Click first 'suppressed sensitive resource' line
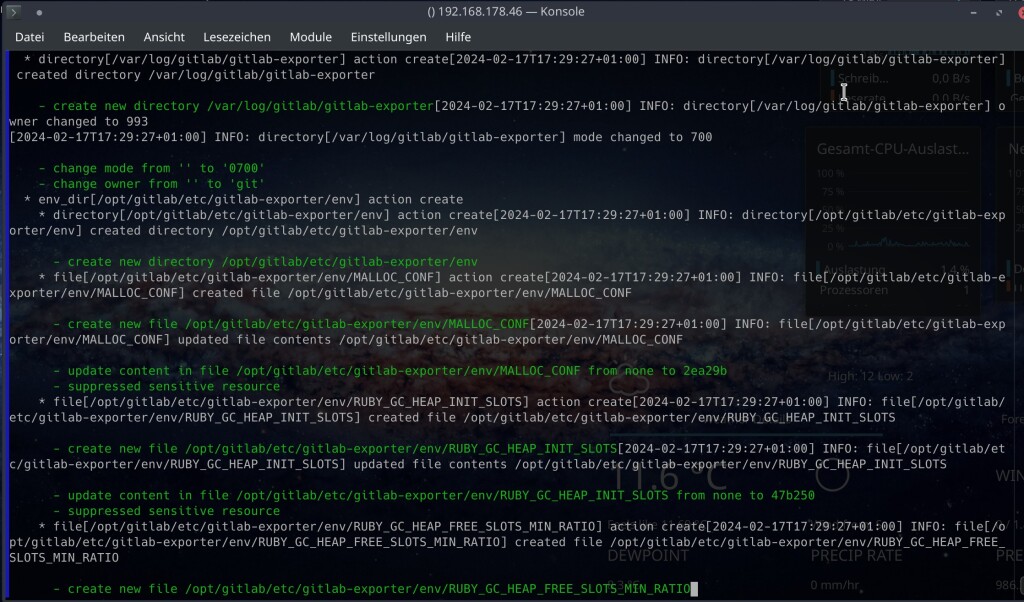Image resolution: width=1024 pixels, height=602 pixels. click(174, 387)
